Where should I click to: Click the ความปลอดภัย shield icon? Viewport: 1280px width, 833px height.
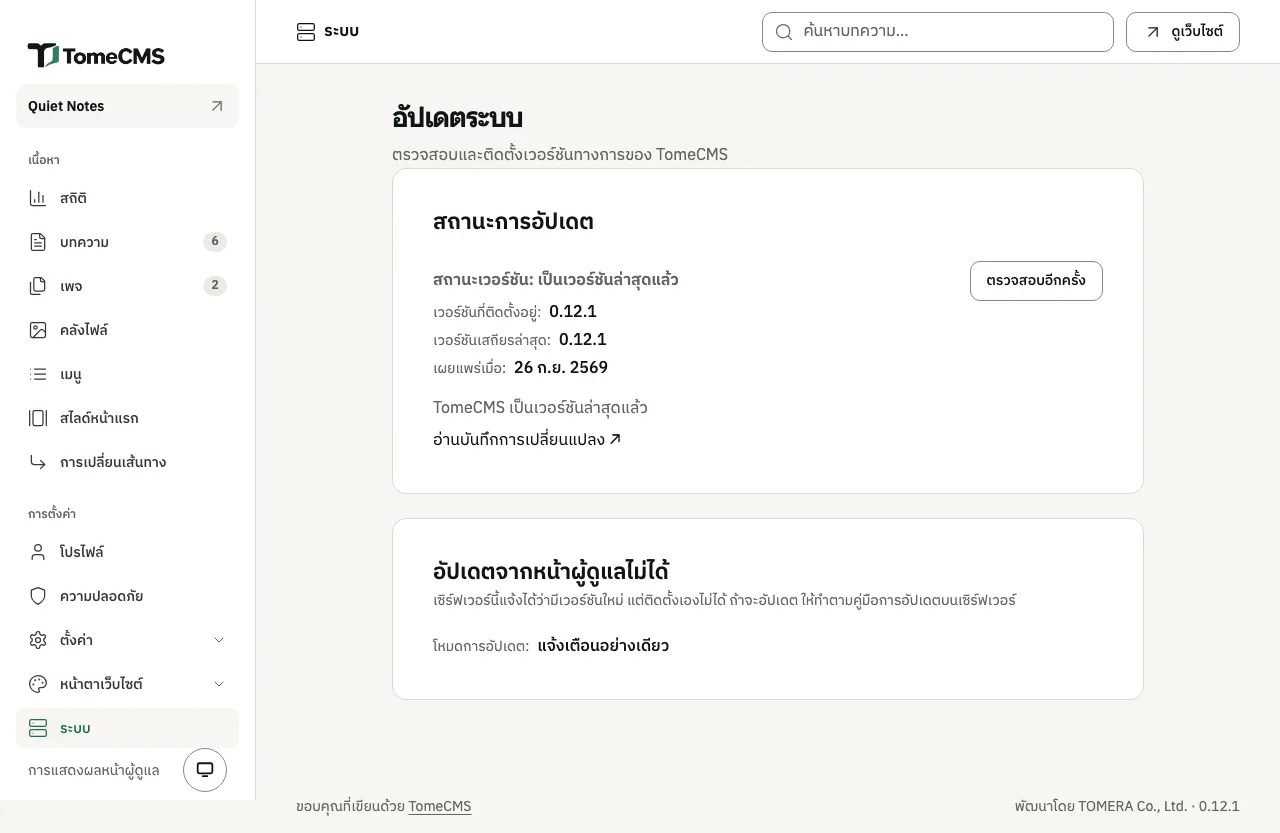pos(38,596)
